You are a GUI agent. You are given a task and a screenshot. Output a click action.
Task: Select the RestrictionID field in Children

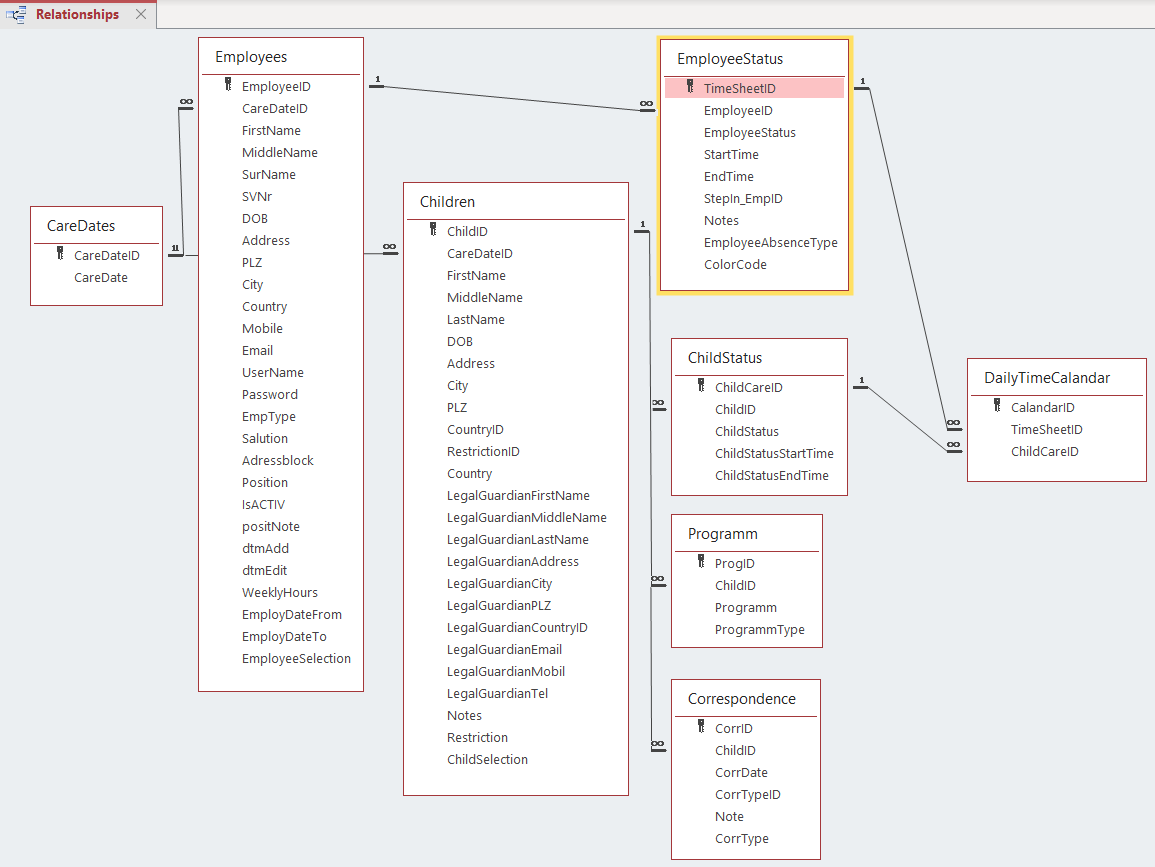pyautogui.click(x=483, y=452)
